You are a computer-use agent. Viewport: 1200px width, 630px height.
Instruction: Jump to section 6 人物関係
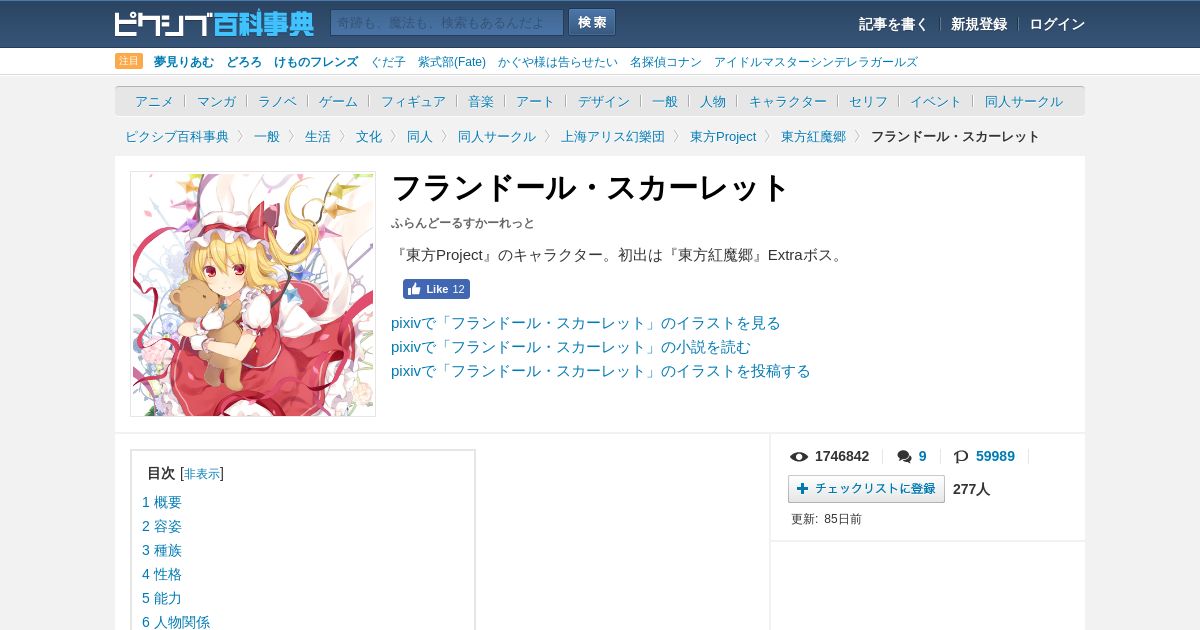(x=176, y=622)
